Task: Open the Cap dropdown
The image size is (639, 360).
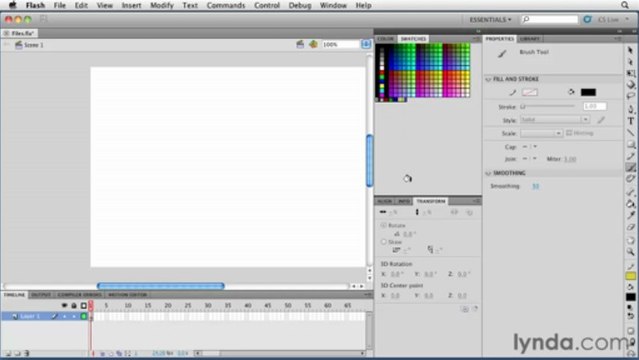Action: pos(530,147)
